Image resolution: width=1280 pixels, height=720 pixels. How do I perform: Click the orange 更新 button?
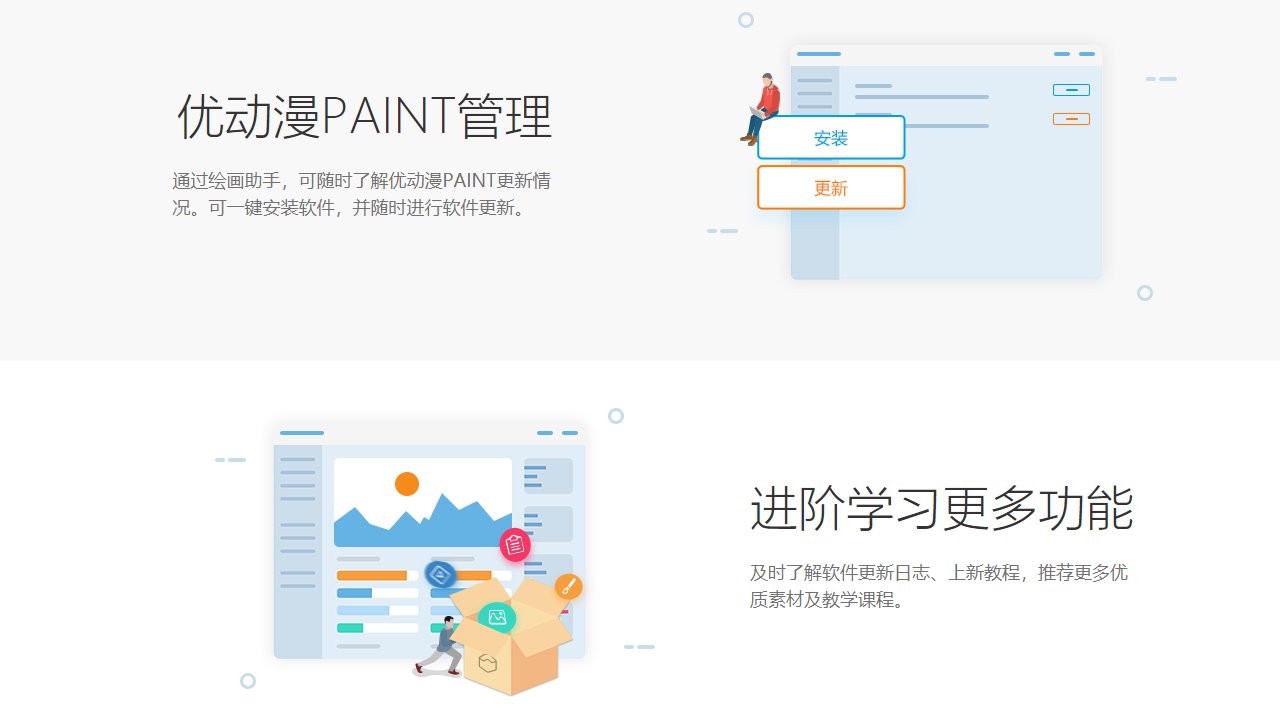[831, 188]
